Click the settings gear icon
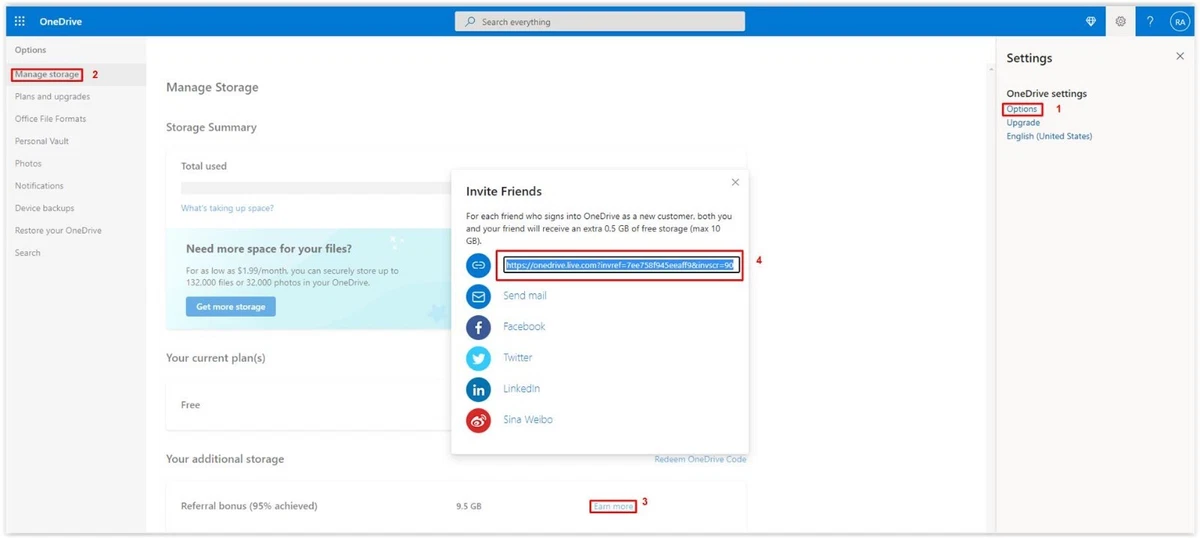The image size is (1200, 538). click(x=1120, y=21)
